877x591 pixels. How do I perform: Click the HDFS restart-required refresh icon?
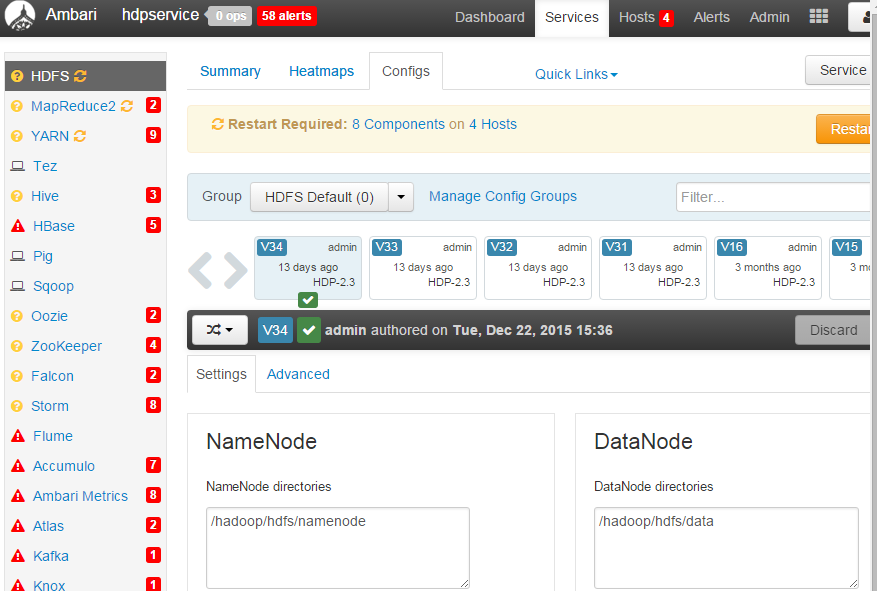coord(81,76)
